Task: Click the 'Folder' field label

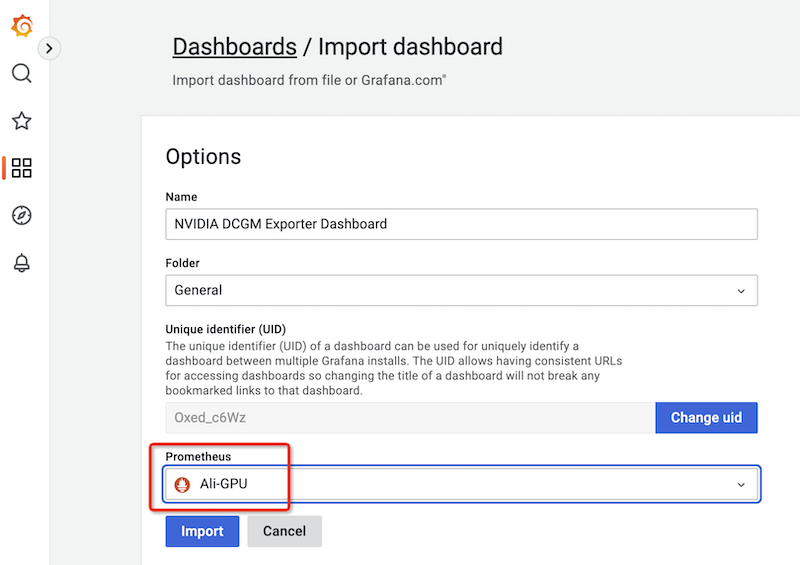Action: [182, 263]
